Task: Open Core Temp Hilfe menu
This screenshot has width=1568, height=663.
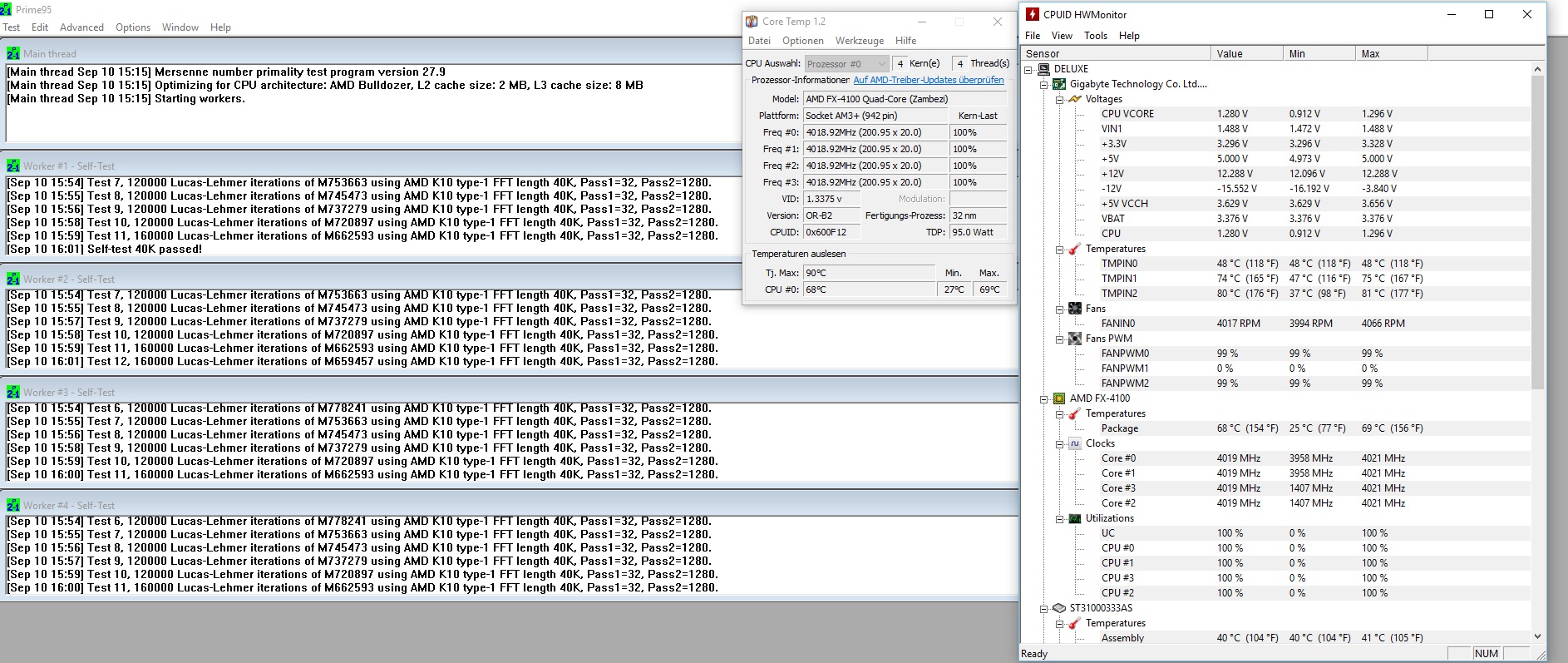Action: [906, 41]
